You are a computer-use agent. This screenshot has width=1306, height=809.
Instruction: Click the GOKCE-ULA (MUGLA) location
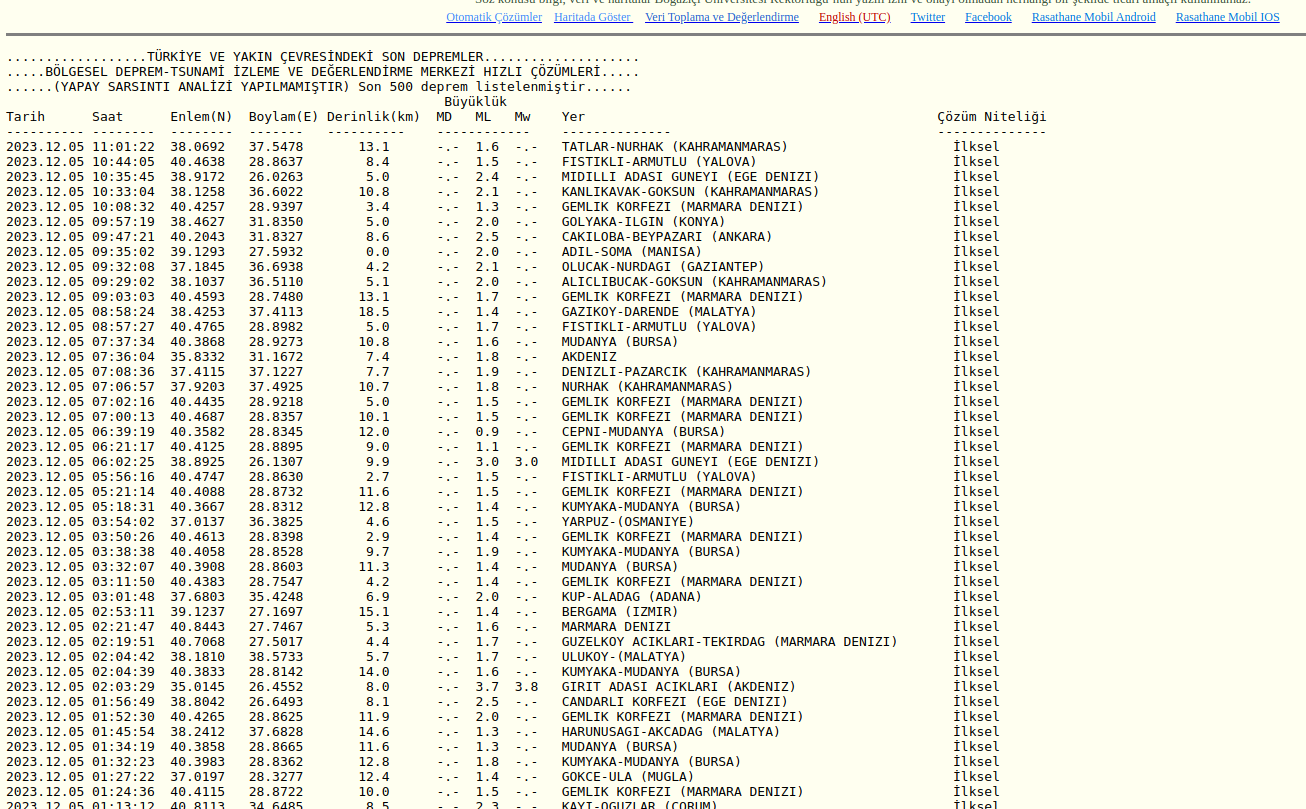pyautogui.click(x=627, y=777)
